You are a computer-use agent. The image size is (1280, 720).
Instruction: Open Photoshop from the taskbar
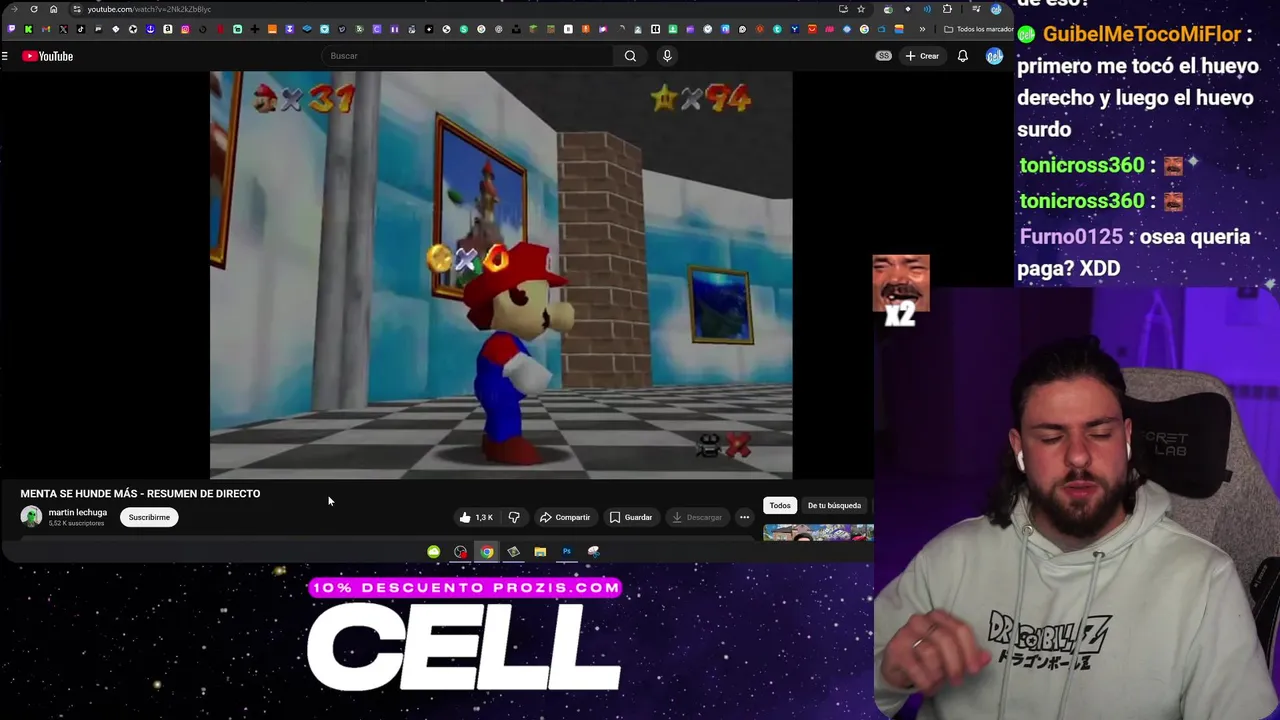click(566, 552)
